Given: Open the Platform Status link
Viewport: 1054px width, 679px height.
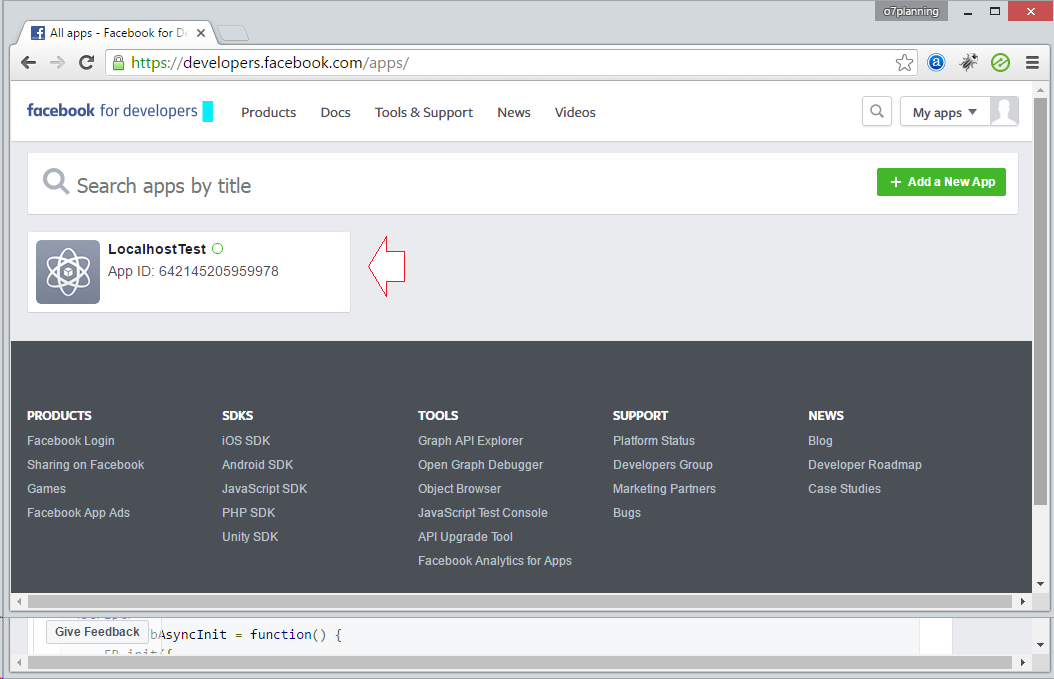Looking at the screenshot, I should point(653,441).
